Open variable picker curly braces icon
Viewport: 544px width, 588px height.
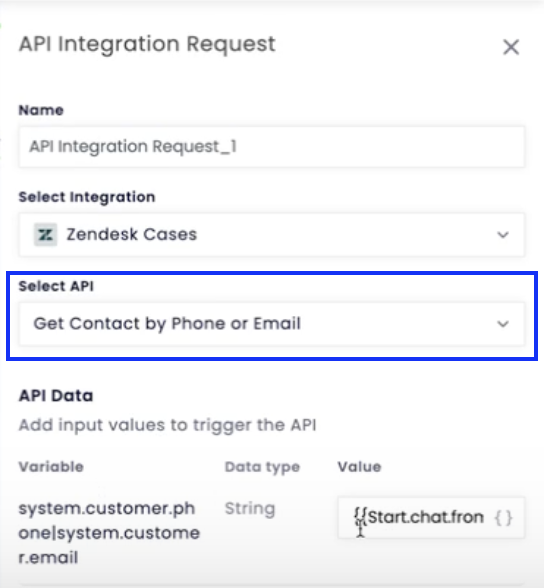coord(503,518)
